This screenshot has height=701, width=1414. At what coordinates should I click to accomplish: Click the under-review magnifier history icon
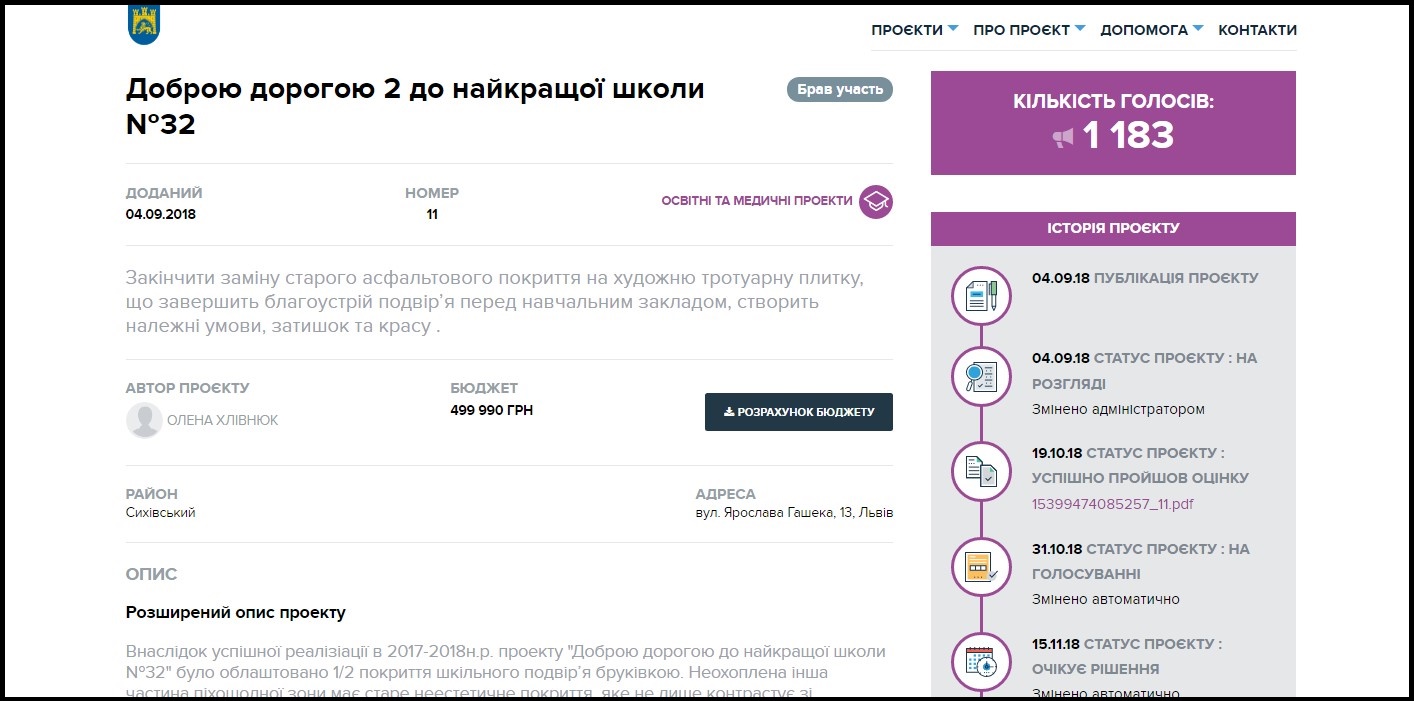[x=981, y=376]
